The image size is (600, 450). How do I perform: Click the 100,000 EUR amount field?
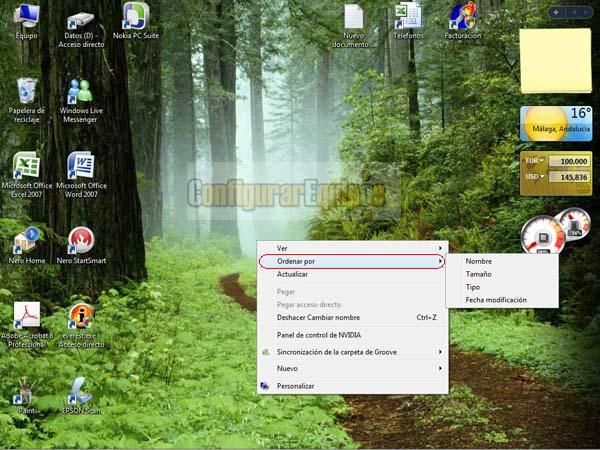click(569, 161)
